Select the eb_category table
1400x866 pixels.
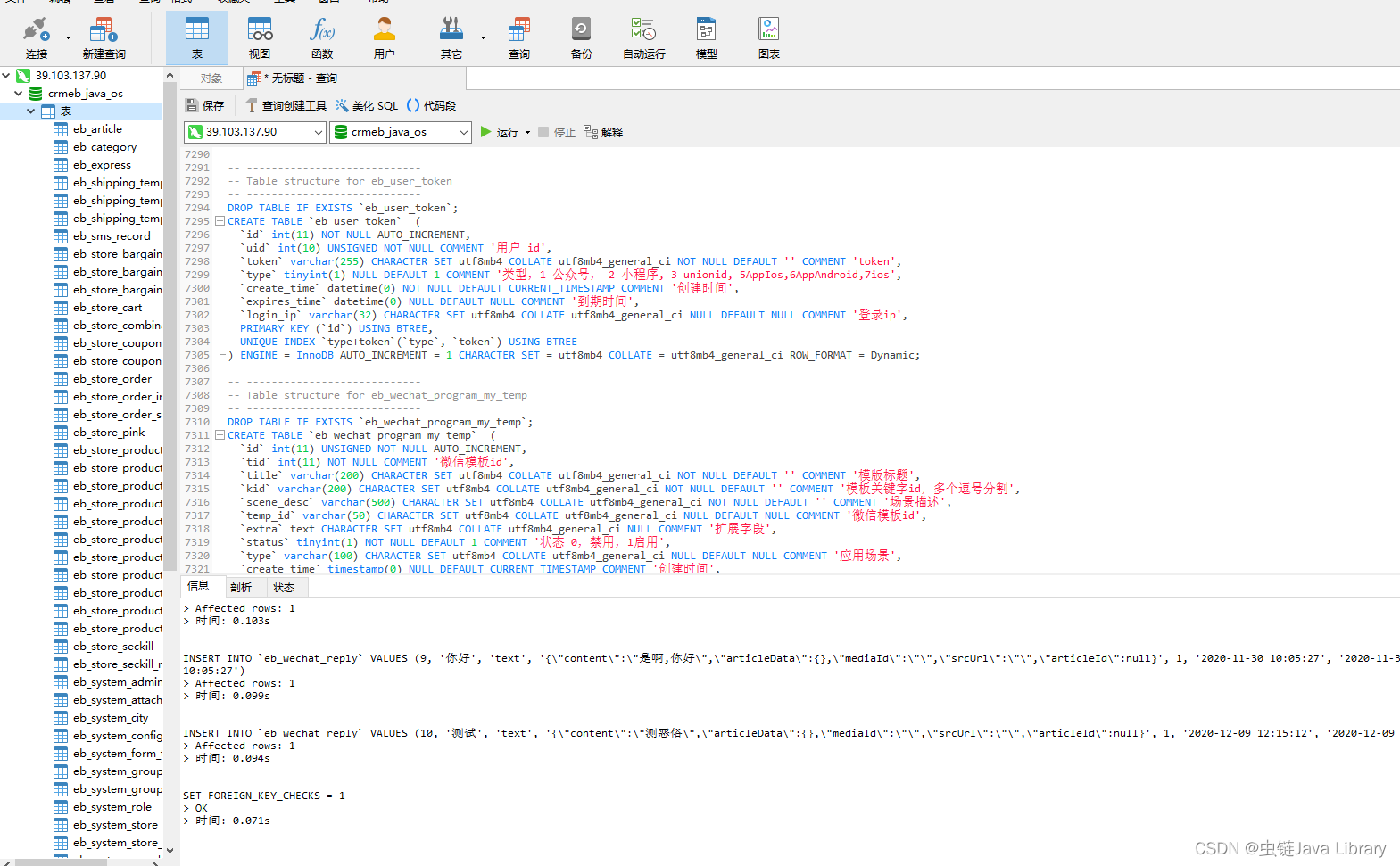(105, 147)
